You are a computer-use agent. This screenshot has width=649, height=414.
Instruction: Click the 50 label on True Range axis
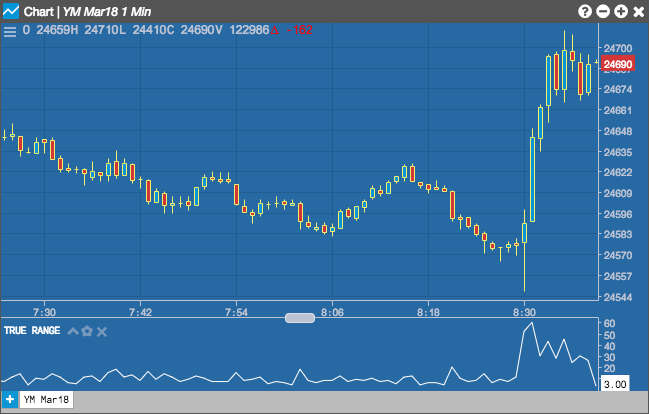click(610, 335)
